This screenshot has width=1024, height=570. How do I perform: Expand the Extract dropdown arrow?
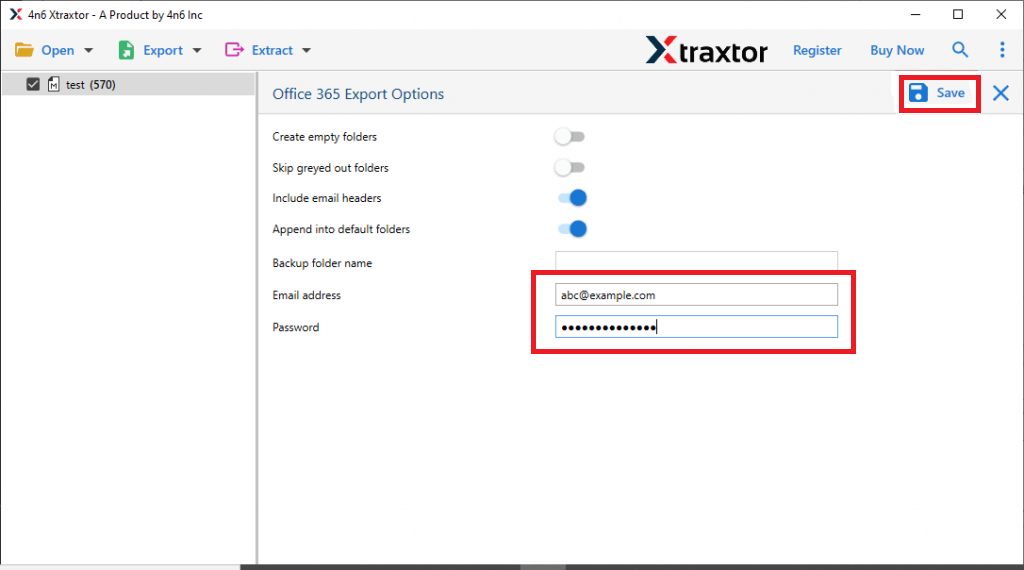point(306,51)
